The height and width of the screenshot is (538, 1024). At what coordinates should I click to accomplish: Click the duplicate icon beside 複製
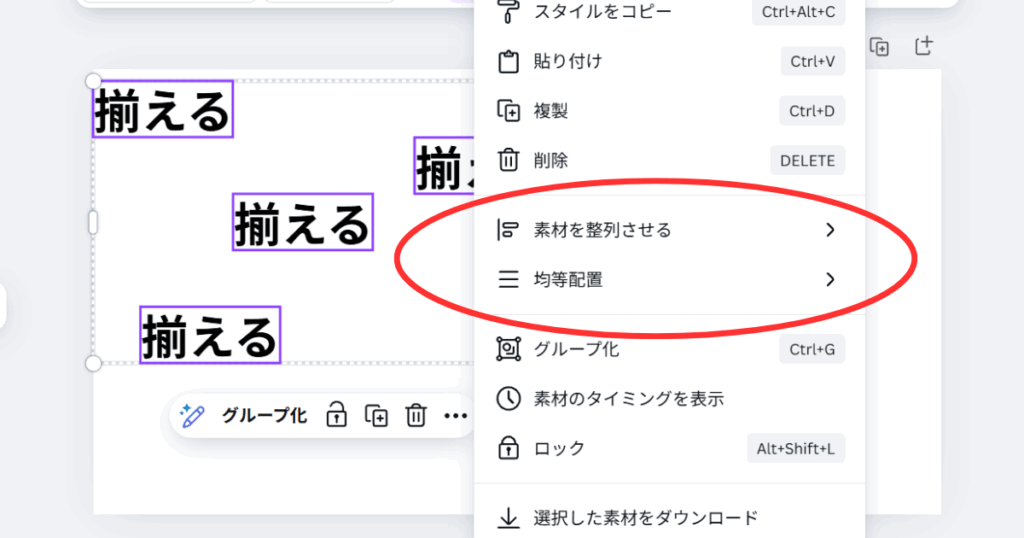click(x=508, y=111)
